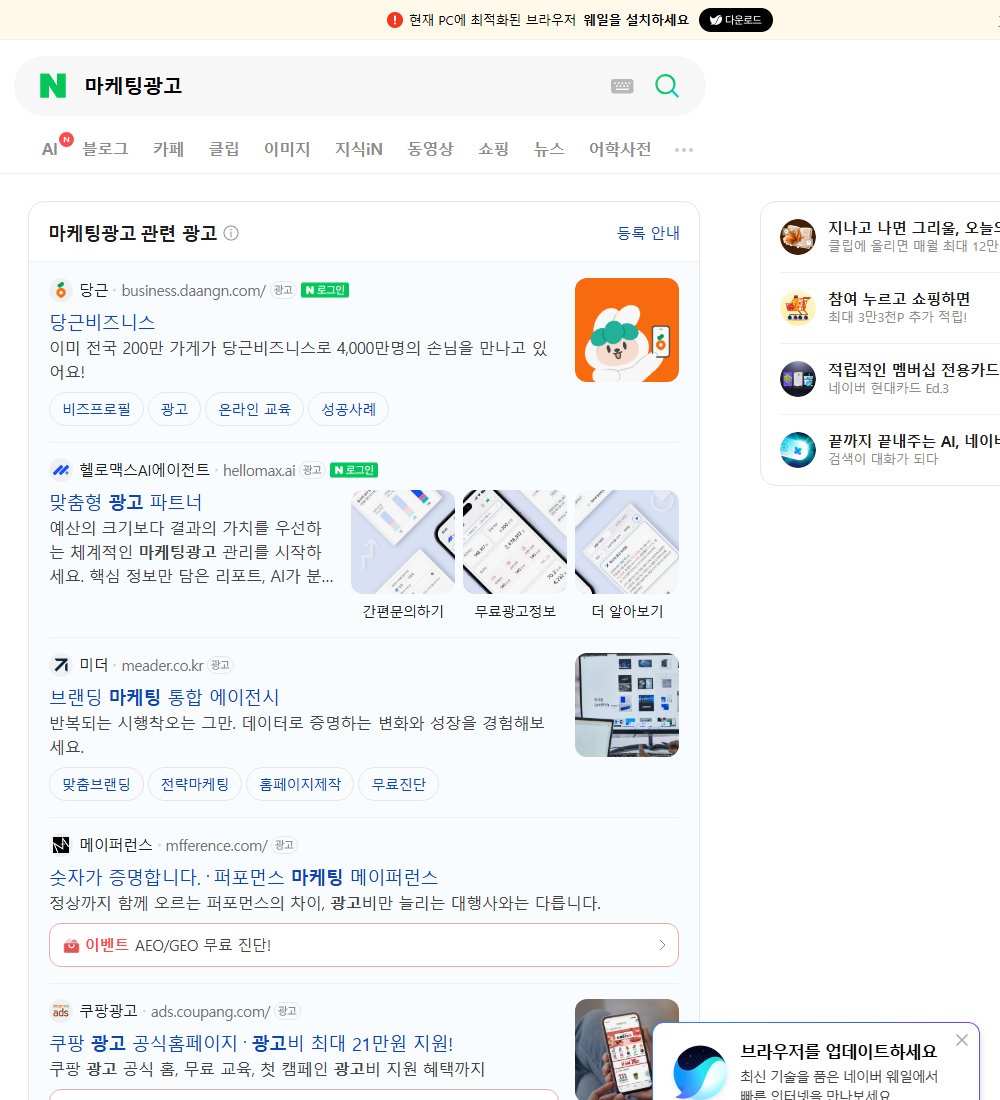Open the 이벤트 AEO/GEO 무료 진단 chevron
The width and height of the screenshot is (1000, 1100).
[662, 946]
